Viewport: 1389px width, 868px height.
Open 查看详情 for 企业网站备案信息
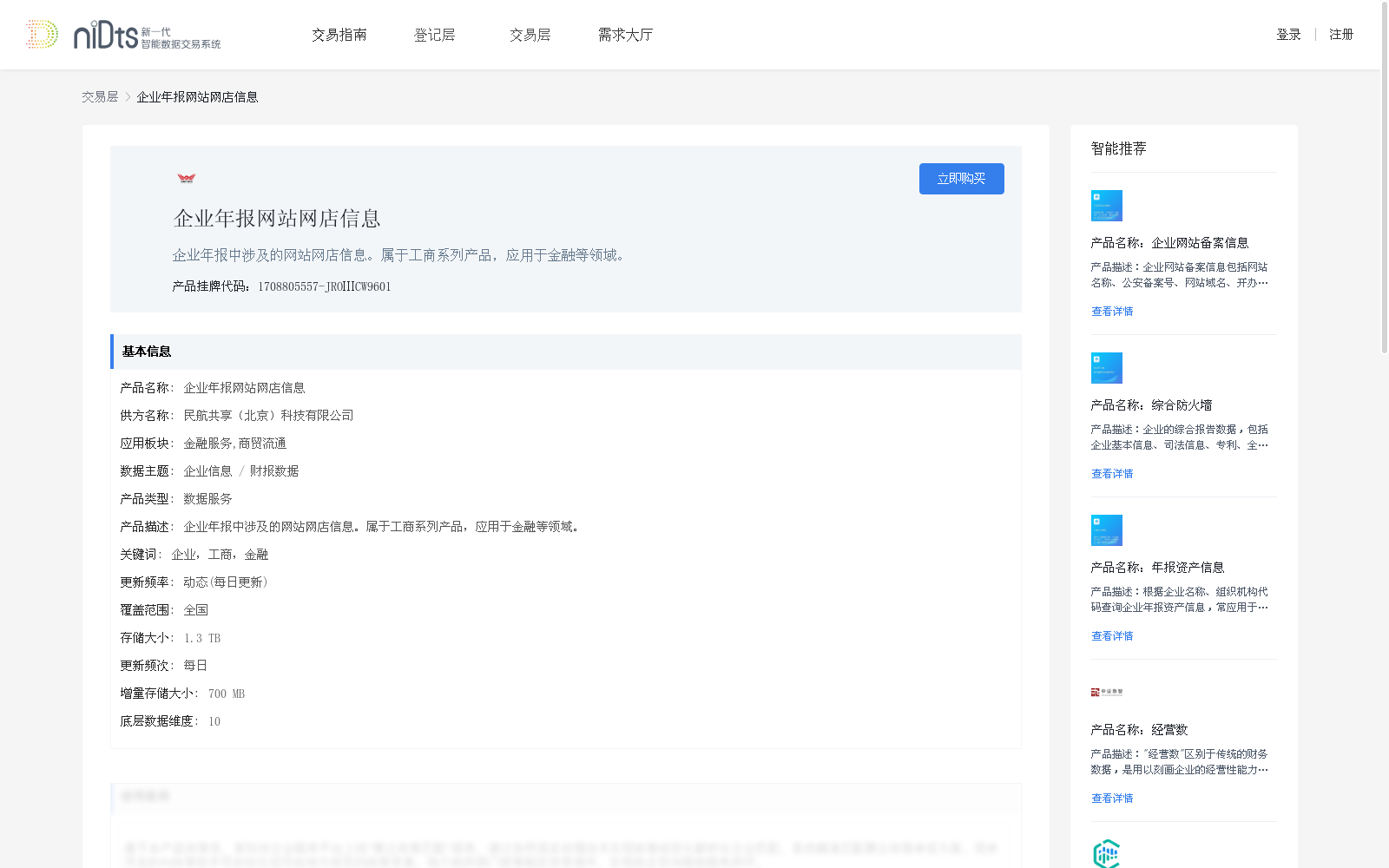[1112, 312]
